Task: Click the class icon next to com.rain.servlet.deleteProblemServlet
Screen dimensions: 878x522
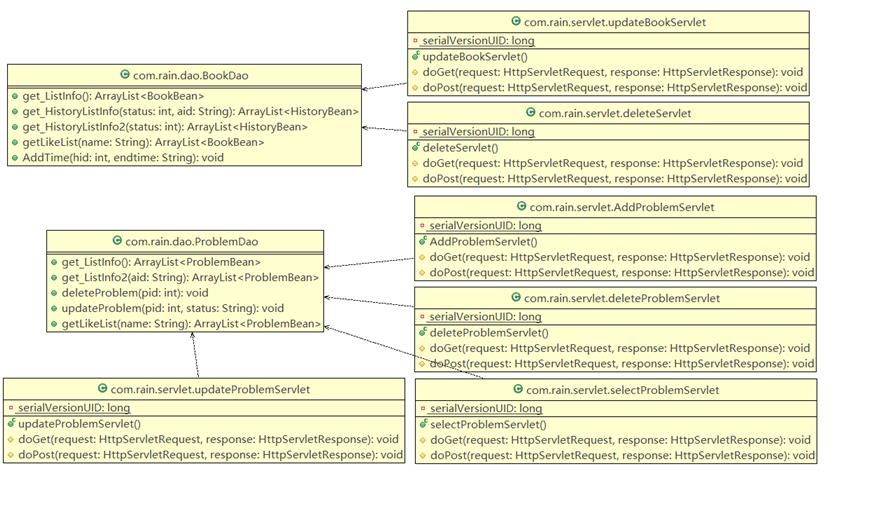Action: coord(516,297)
